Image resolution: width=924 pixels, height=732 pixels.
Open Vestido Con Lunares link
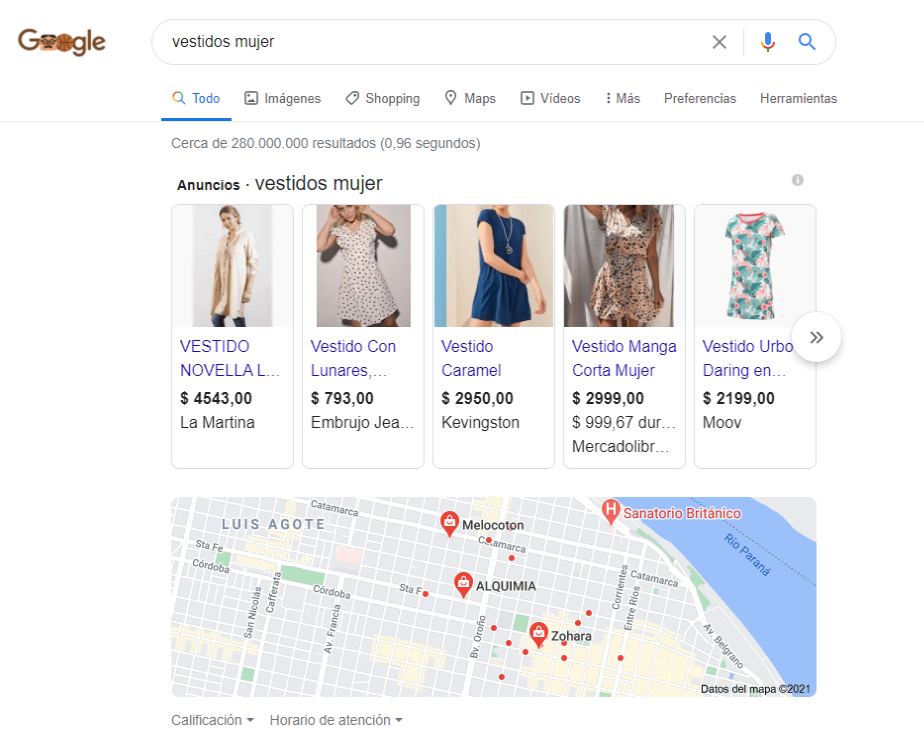click(353, 358)
